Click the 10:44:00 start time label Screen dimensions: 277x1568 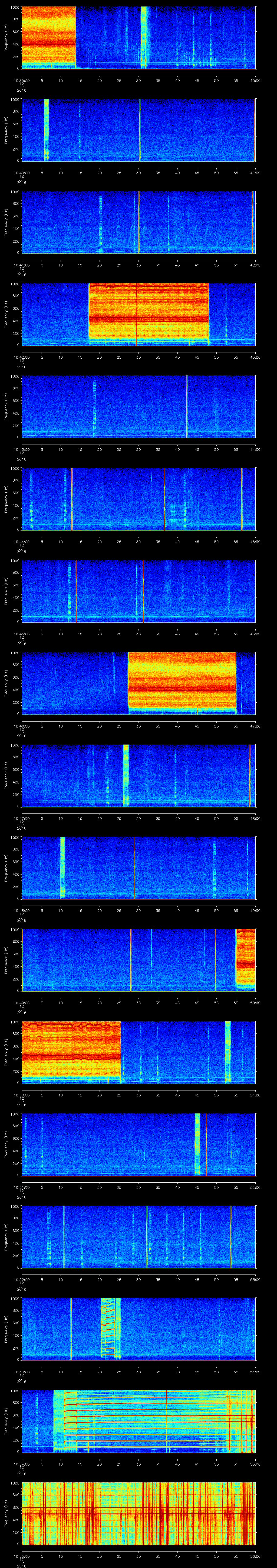(22, 542)
